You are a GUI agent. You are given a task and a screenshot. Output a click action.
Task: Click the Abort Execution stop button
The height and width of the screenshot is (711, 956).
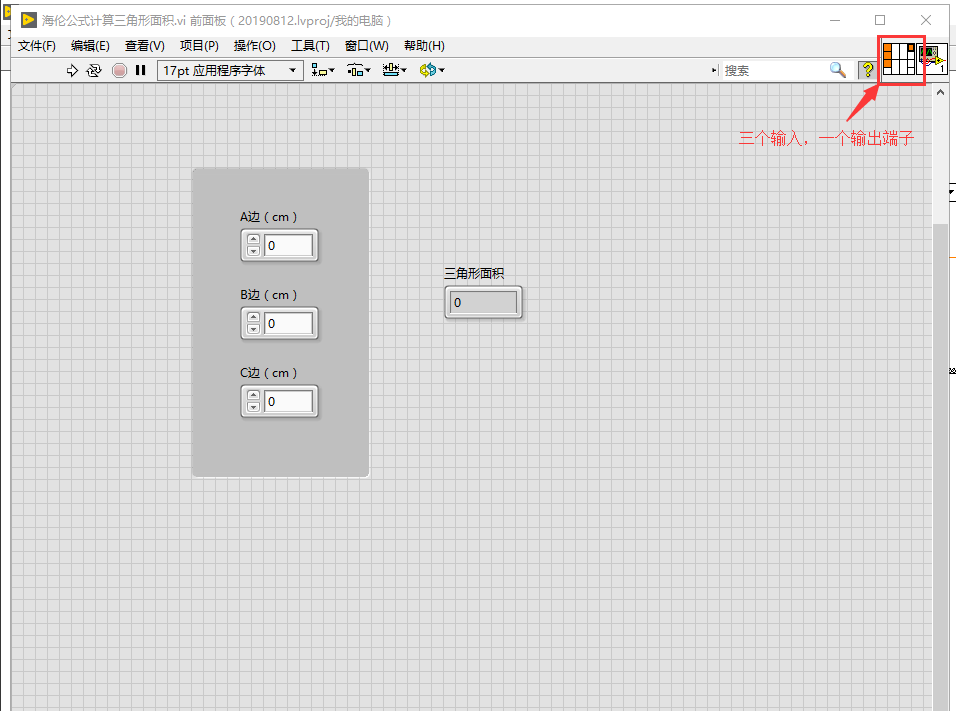coord(120,71)
